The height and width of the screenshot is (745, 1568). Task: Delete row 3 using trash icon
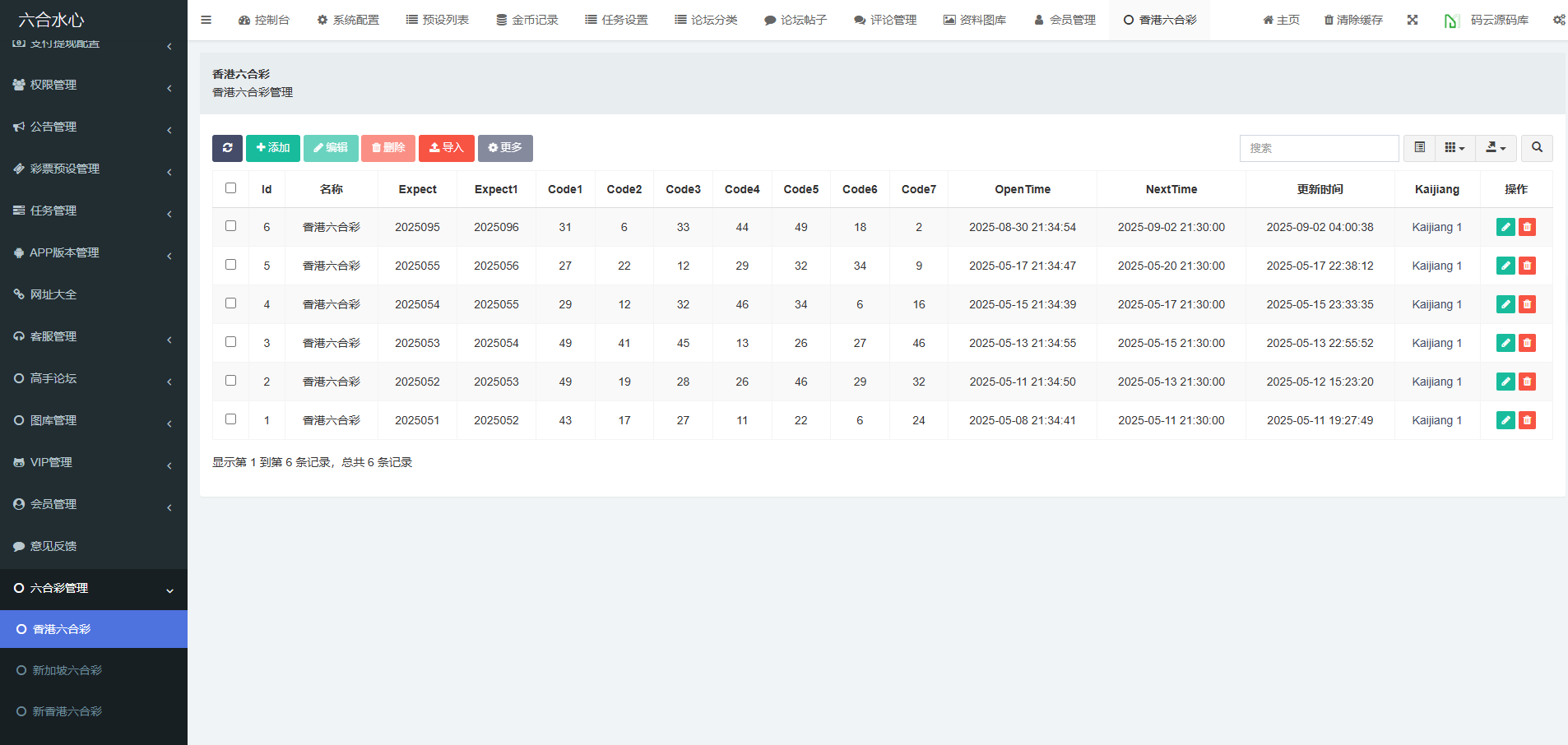click(x=1527, y=343)
